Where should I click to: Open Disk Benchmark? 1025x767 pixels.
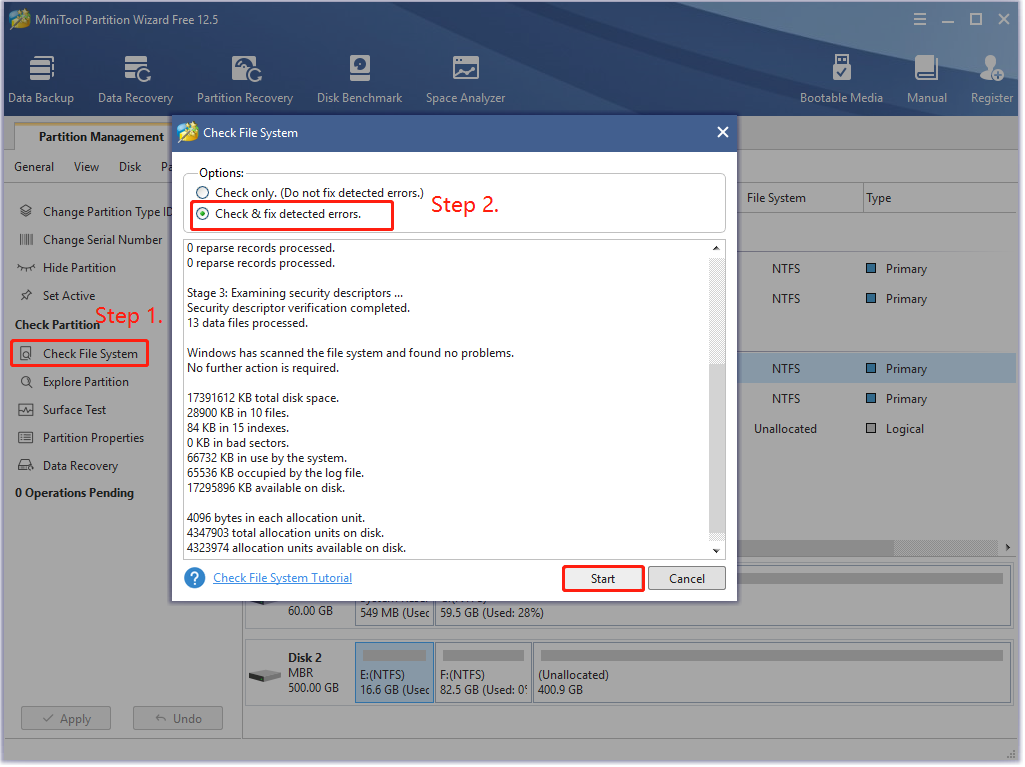point(360,79)
